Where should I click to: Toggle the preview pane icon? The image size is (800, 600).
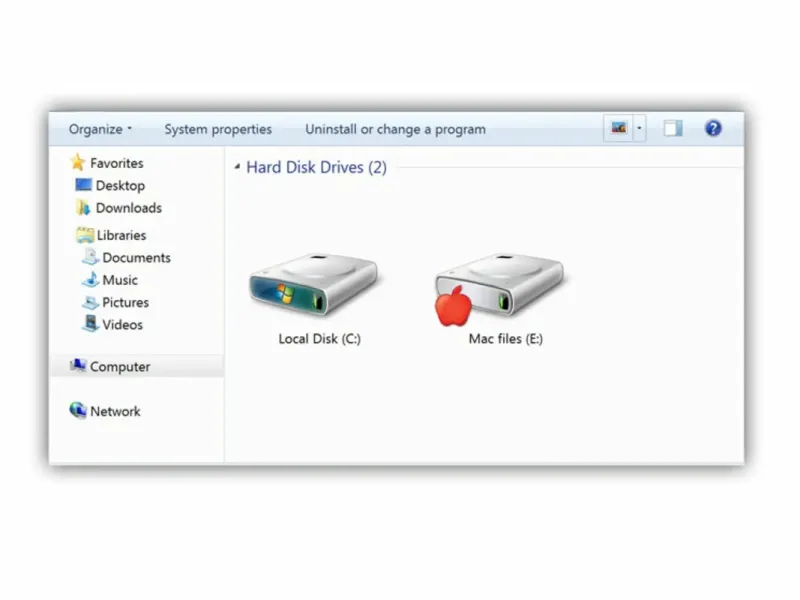pos(673,128)
